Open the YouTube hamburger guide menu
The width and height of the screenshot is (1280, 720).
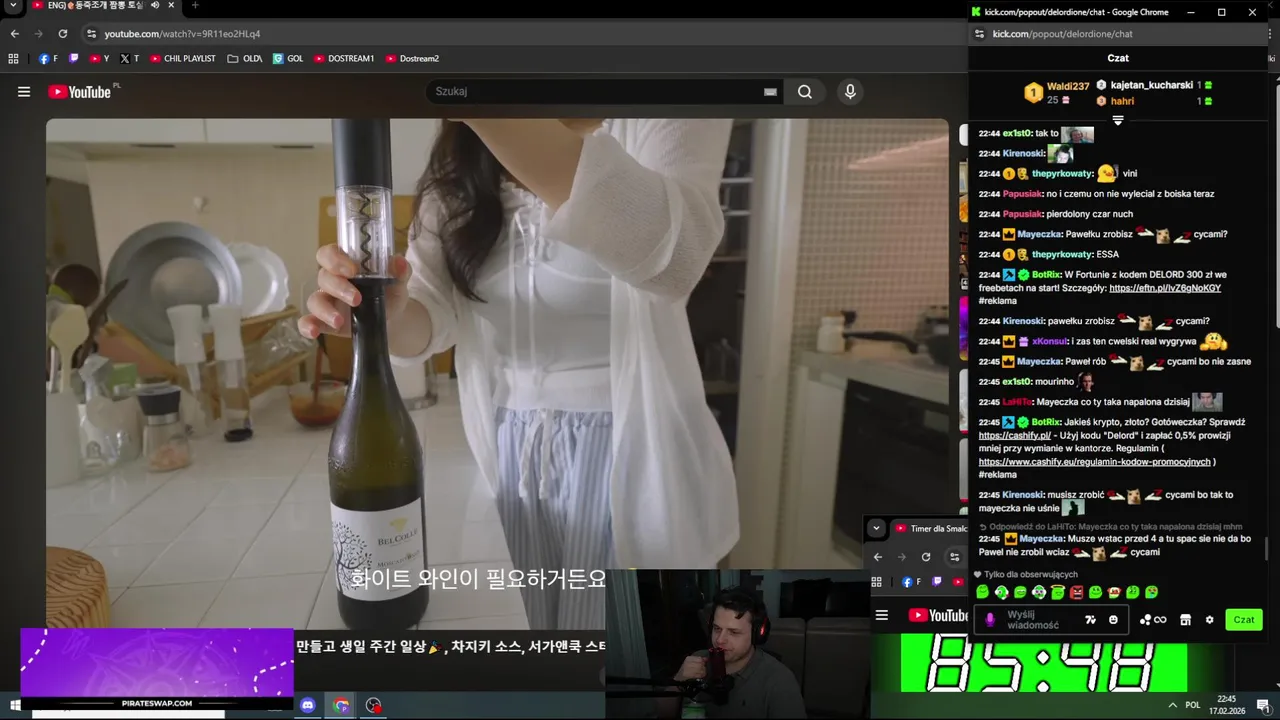pyautogui.click(x=24, y=92)
